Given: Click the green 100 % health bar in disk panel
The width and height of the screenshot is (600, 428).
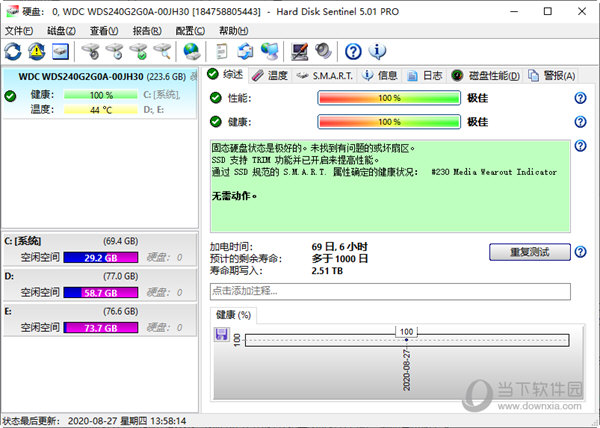Looking at the screenshot, I should coord(101,94).
